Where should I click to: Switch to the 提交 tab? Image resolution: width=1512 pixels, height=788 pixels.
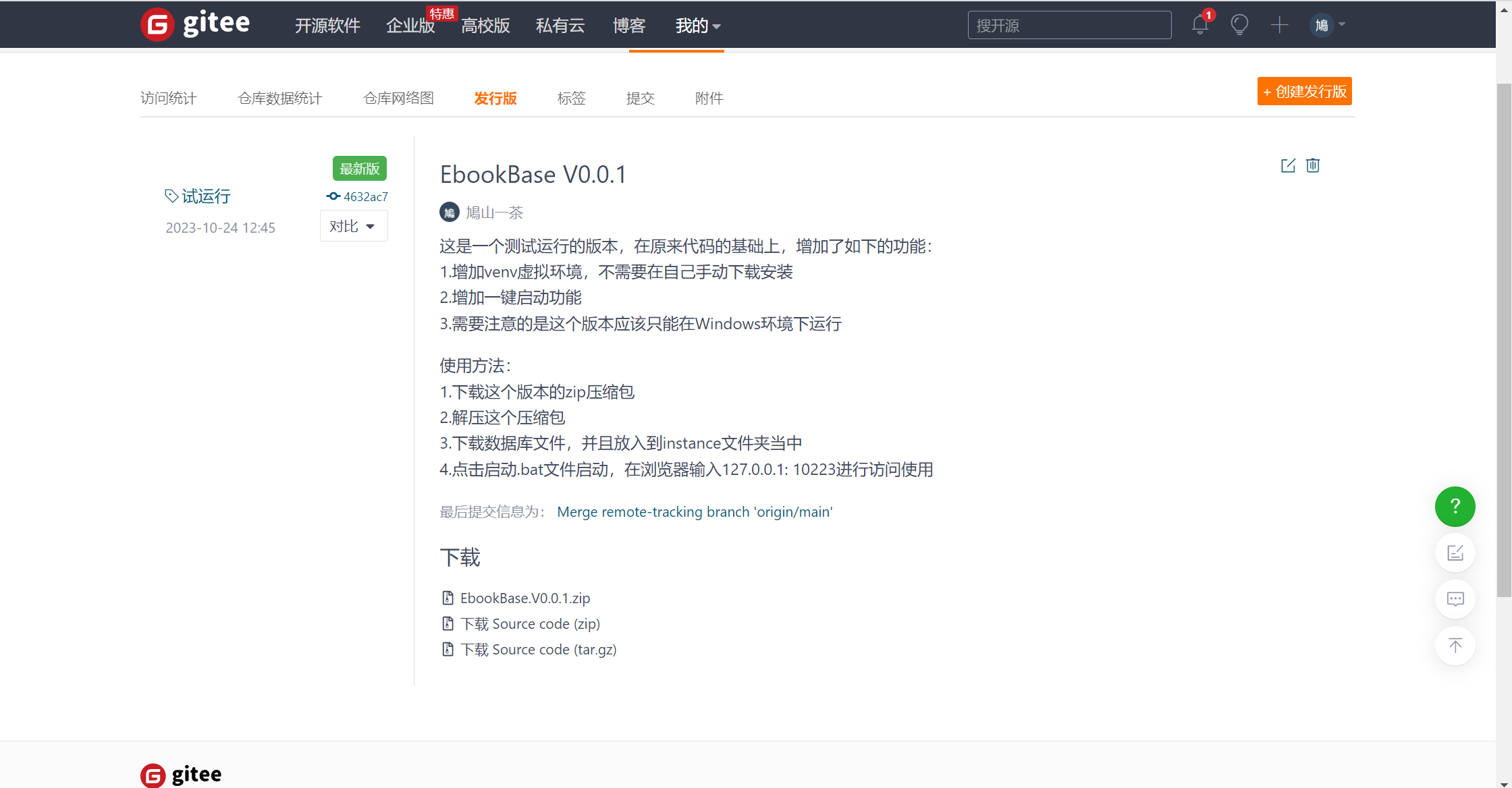pos(640,98)
